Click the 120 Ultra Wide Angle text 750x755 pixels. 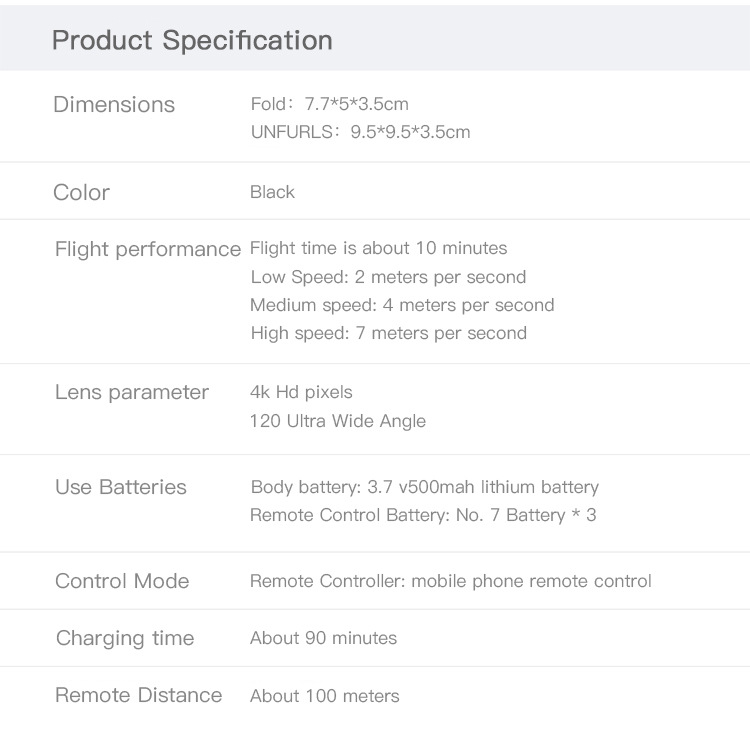click(338, 421)
